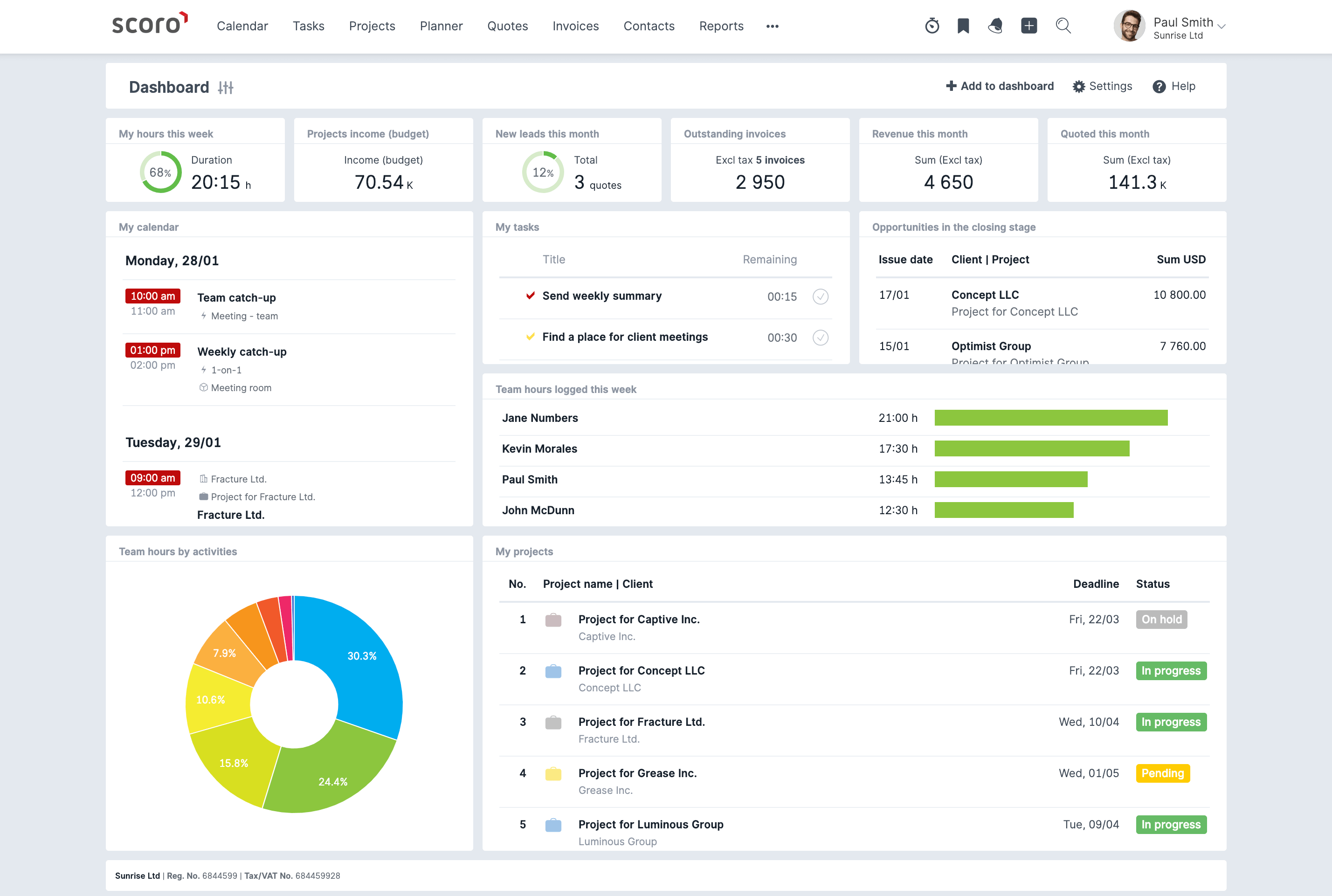Image resolution: width=1332 pixels, height=896 pixels.
Task: Click briefcase icon beside Project for Fracture Ltd. event
Action: point(203,496)
